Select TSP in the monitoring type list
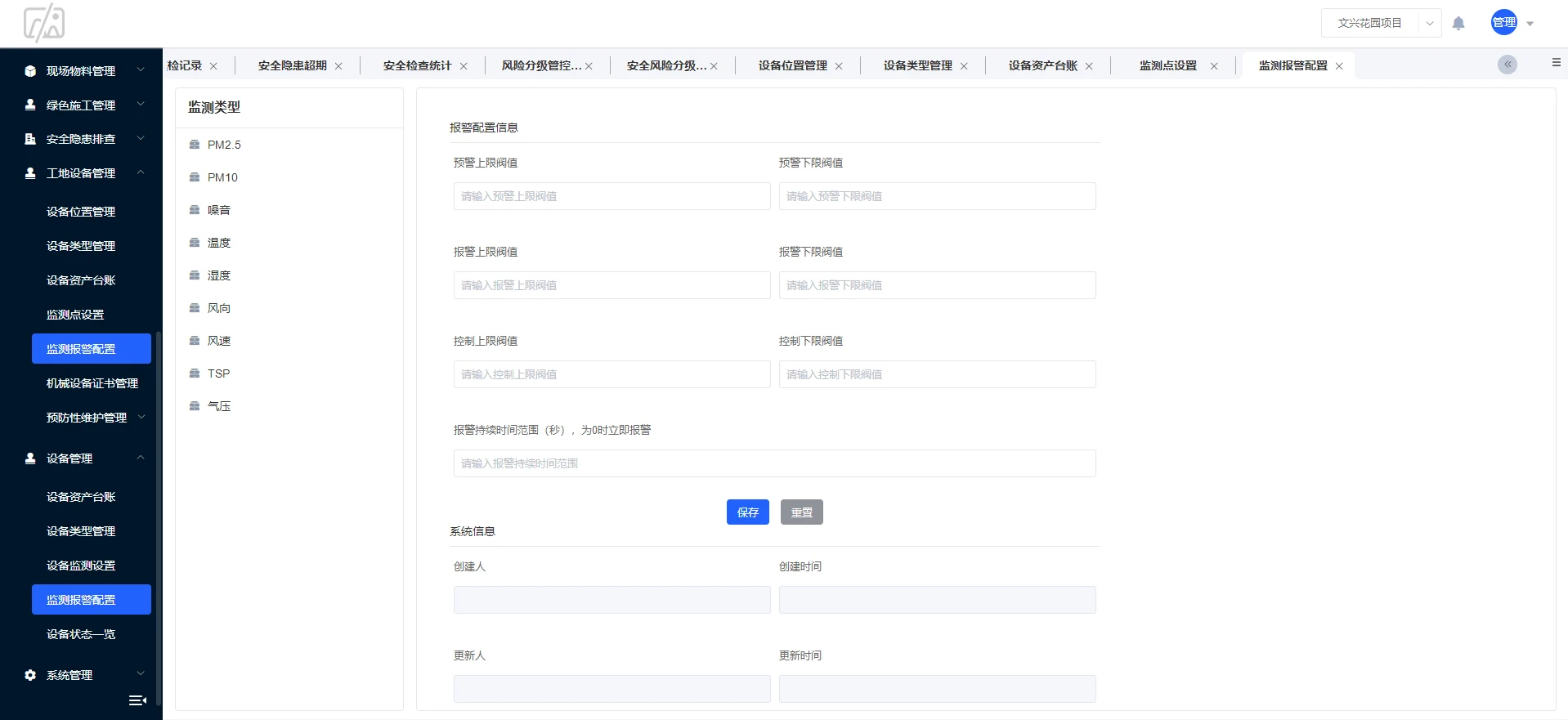This screenshot has height=720, width=1568. (218, 373)
